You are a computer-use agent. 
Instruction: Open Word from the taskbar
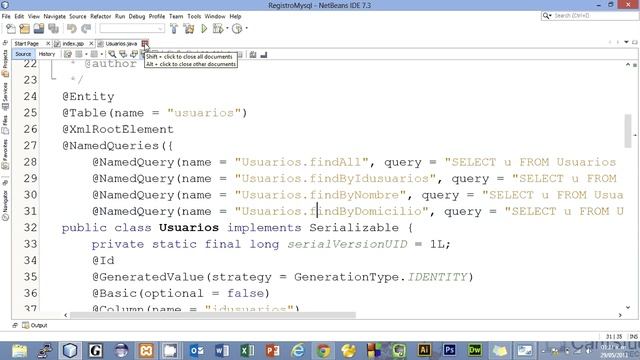(222, 350)
